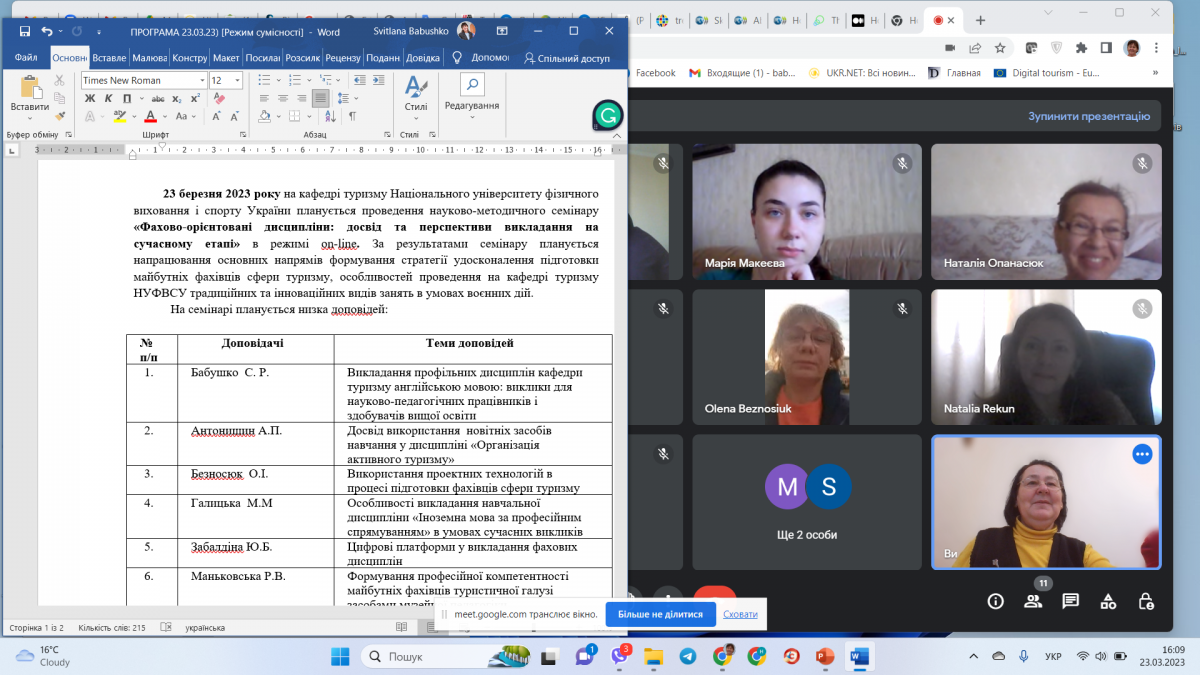The height and width of the screenshot is (675, 1200).
Task: Open the Grammarly green G button
Action: tap(608, 116)
